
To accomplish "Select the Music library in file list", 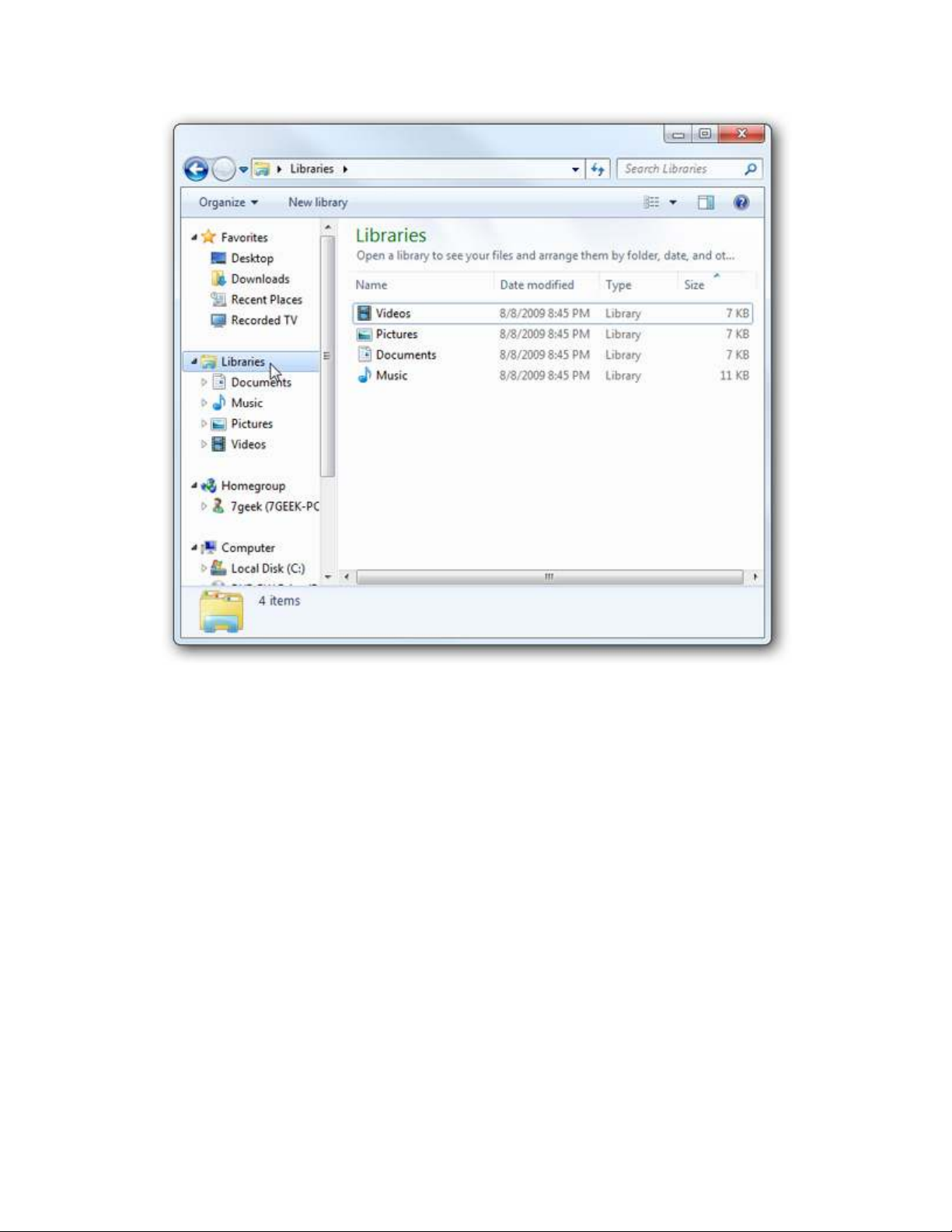I will tap(391, 375).
